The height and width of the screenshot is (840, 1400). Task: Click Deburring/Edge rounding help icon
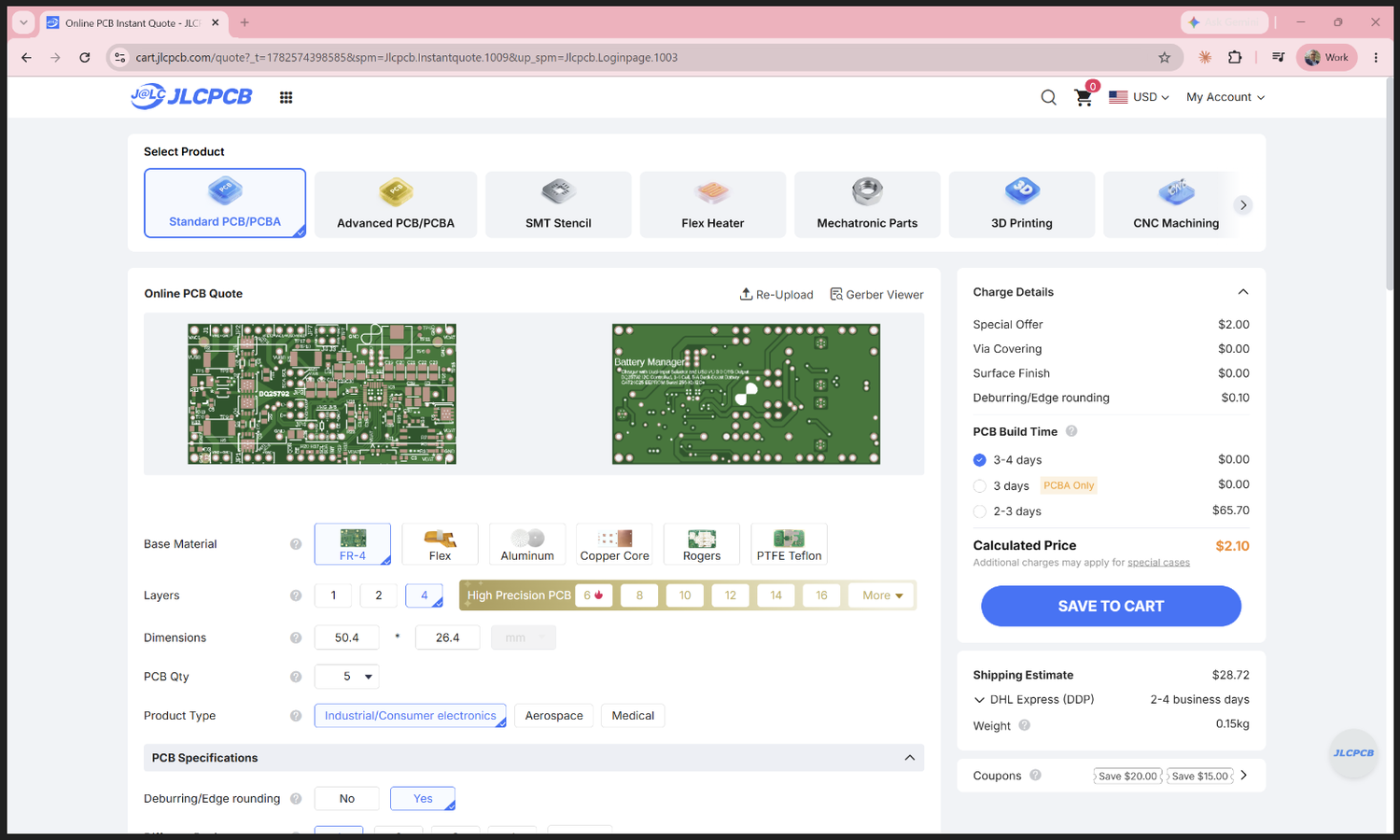pyautogui.click(x=296, y=799)
